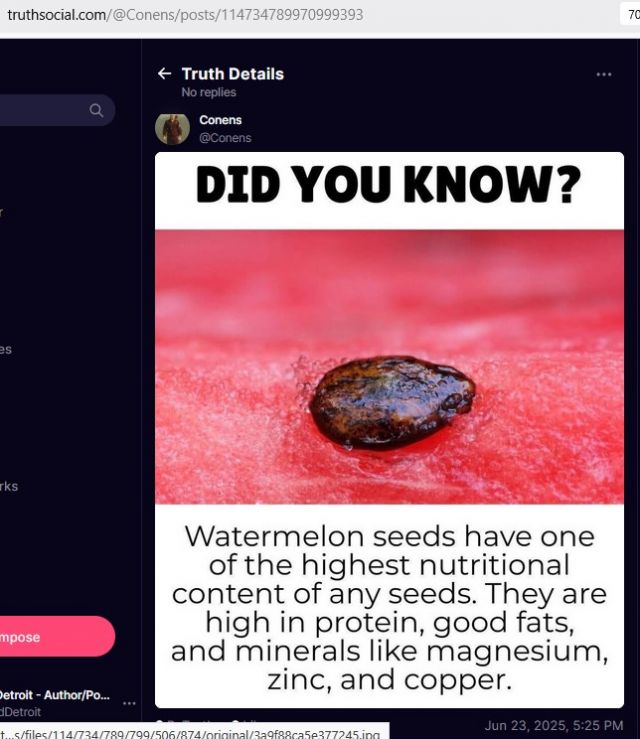This screenshot has height=739, width=640.
Task: Select the Detroit - Author/Po... account name
Action: pos(55,695)
